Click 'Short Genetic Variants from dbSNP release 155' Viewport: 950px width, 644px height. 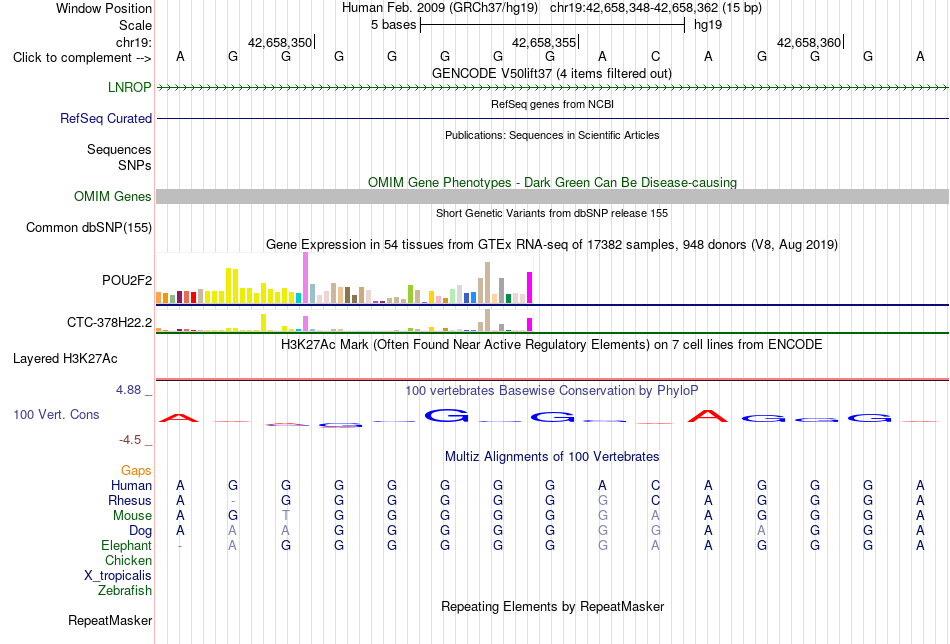coord(552,213)
